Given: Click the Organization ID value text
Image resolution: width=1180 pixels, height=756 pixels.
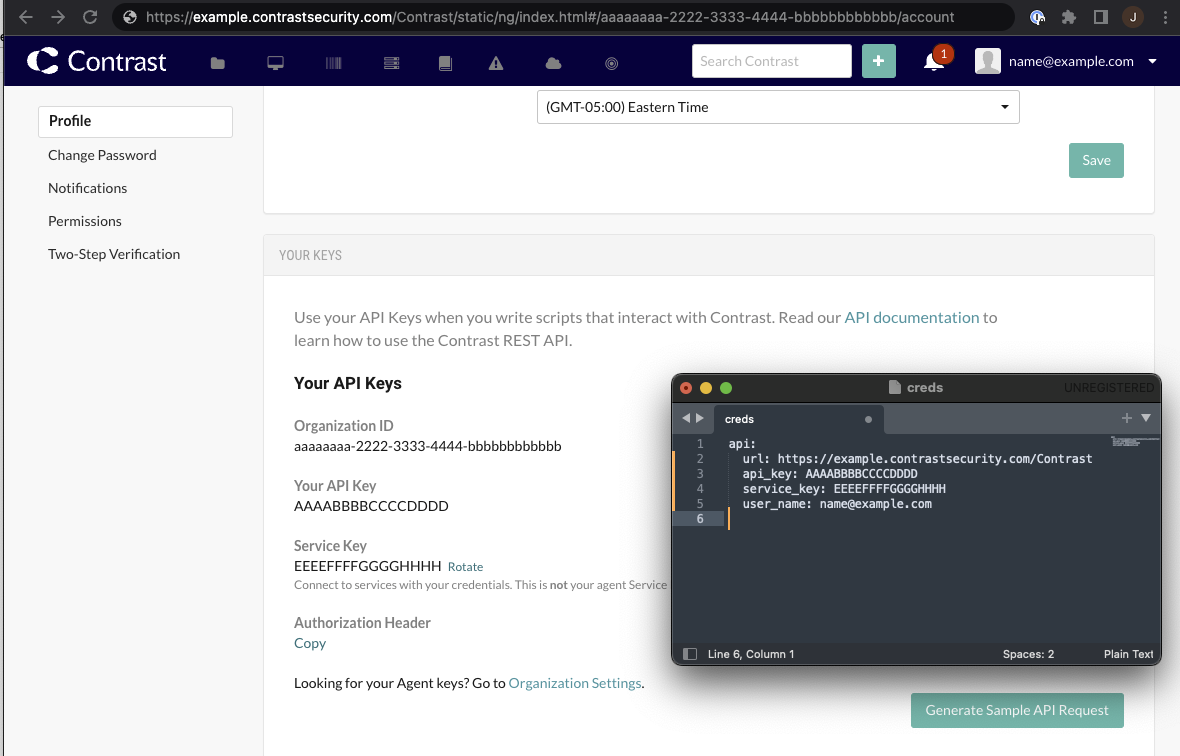Looking at the screenshot, I should 427,446.
